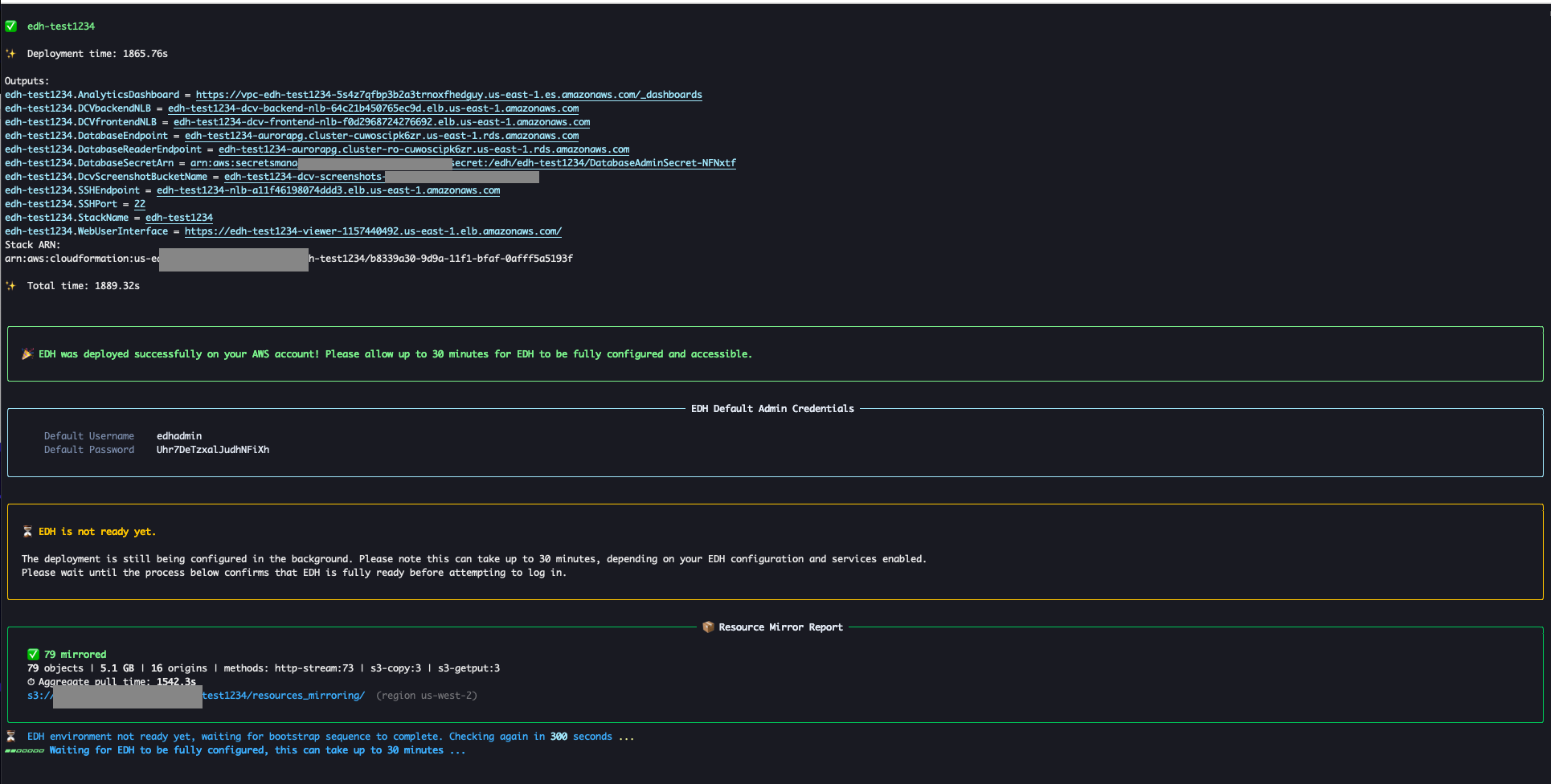Click the 'edh-test1234.WebUserInterface' output key
Screen dimensions: 1551x784
pyautogui.click(x=87, y=231)
